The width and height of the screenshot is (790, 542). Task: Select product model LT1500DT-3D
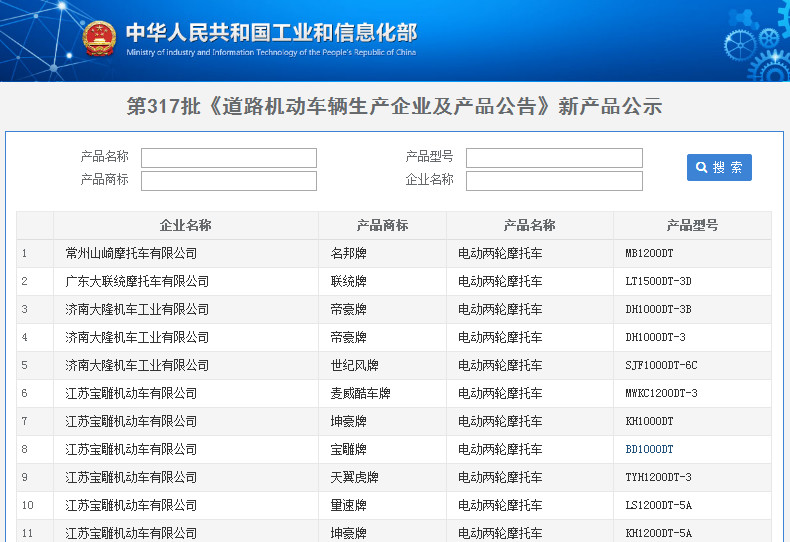pos(658,282)
